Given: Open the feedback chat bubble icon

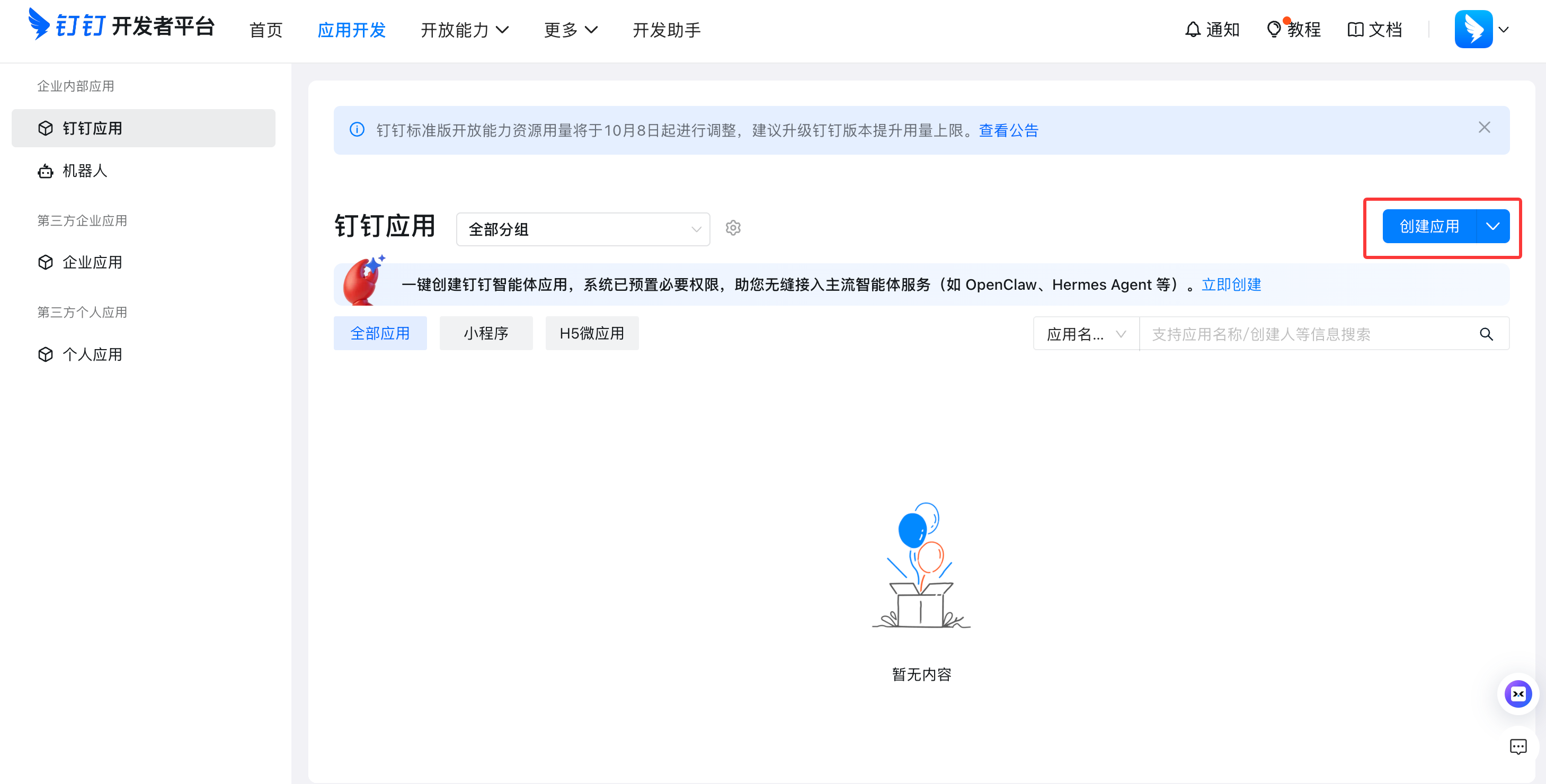Looking at the screenshot, I should click(1518, 747).
